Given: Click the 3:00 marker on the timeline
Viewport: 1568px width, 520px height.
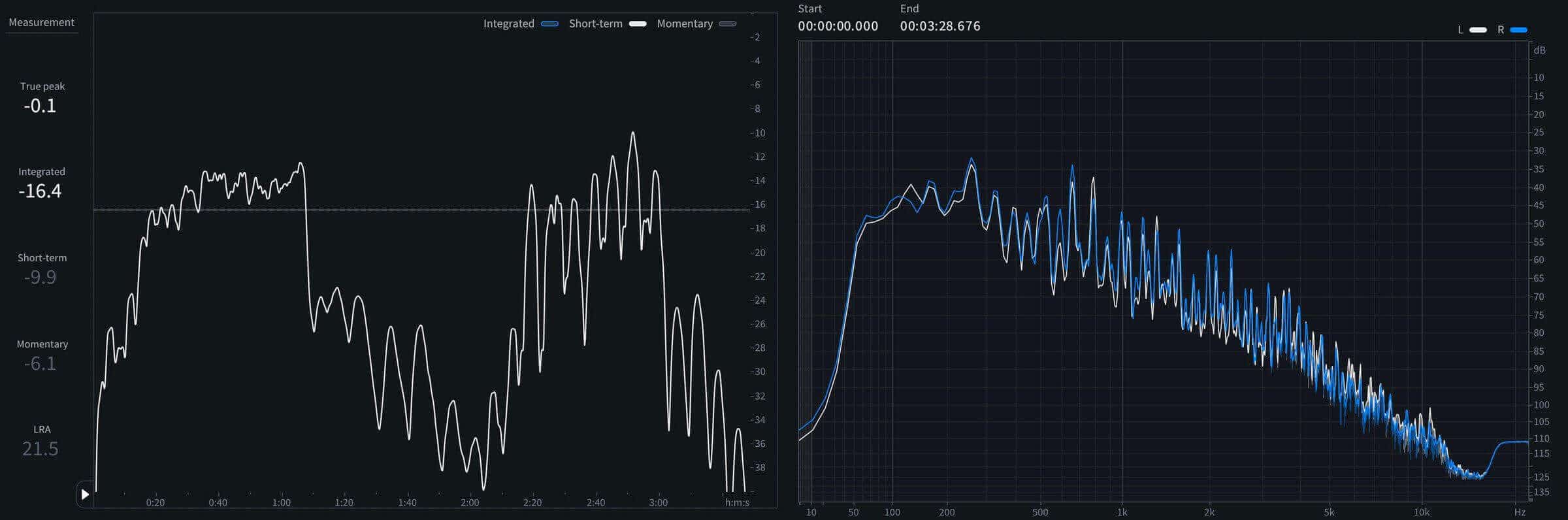Looking at the screenshot, I should coord(658,503).
